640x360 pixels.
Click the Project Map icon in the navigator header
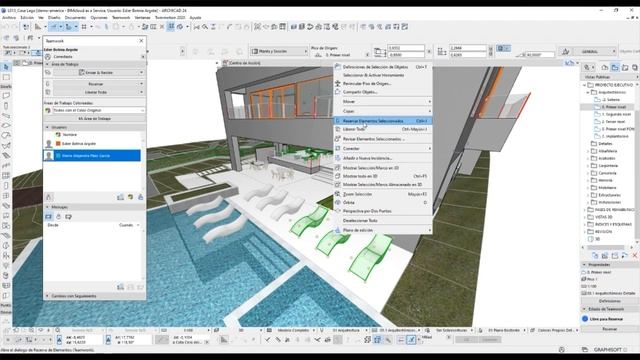[x=605, y=67]
